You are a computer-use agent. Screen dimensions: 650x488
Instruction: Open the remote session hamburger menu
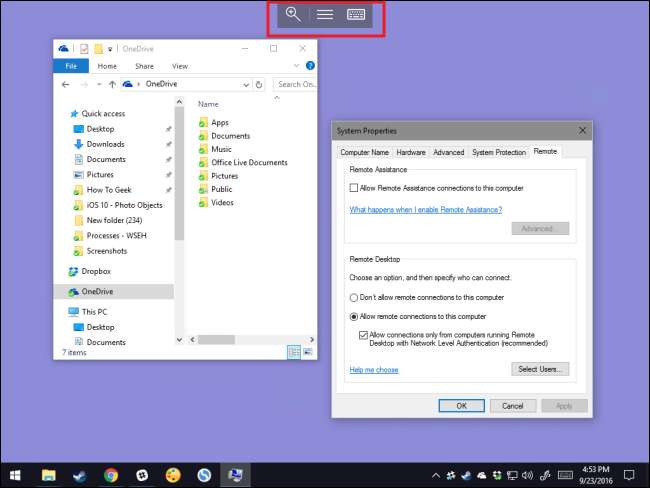(x=325, y=15)
